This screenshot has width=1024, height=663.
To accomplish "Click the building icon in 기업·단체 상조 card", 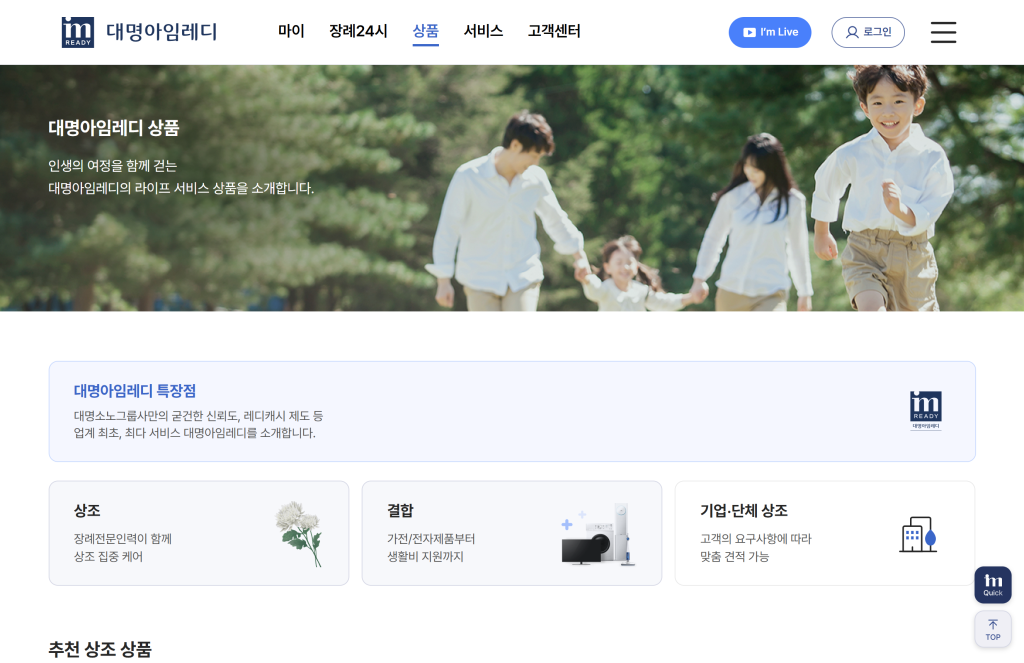I will [x=917, y=535].
